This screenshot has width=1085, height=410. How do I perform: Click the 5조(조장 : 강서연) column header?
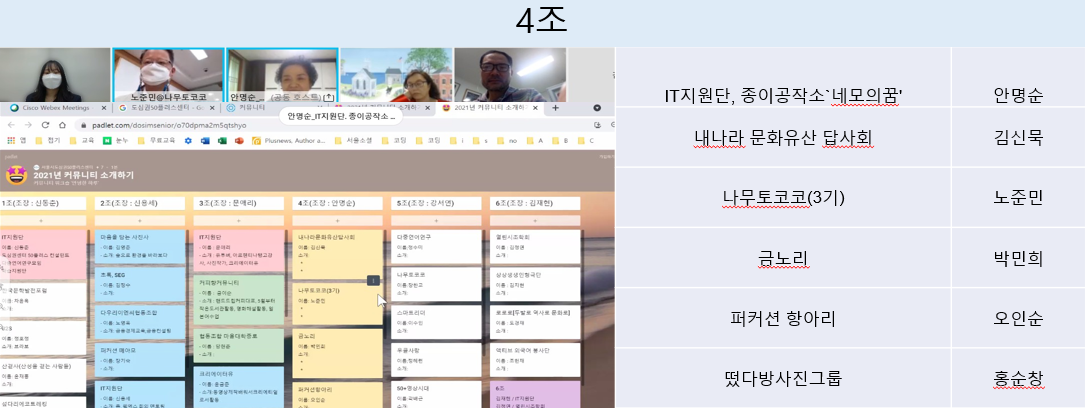pyautogui.click(x=436, y=203)
